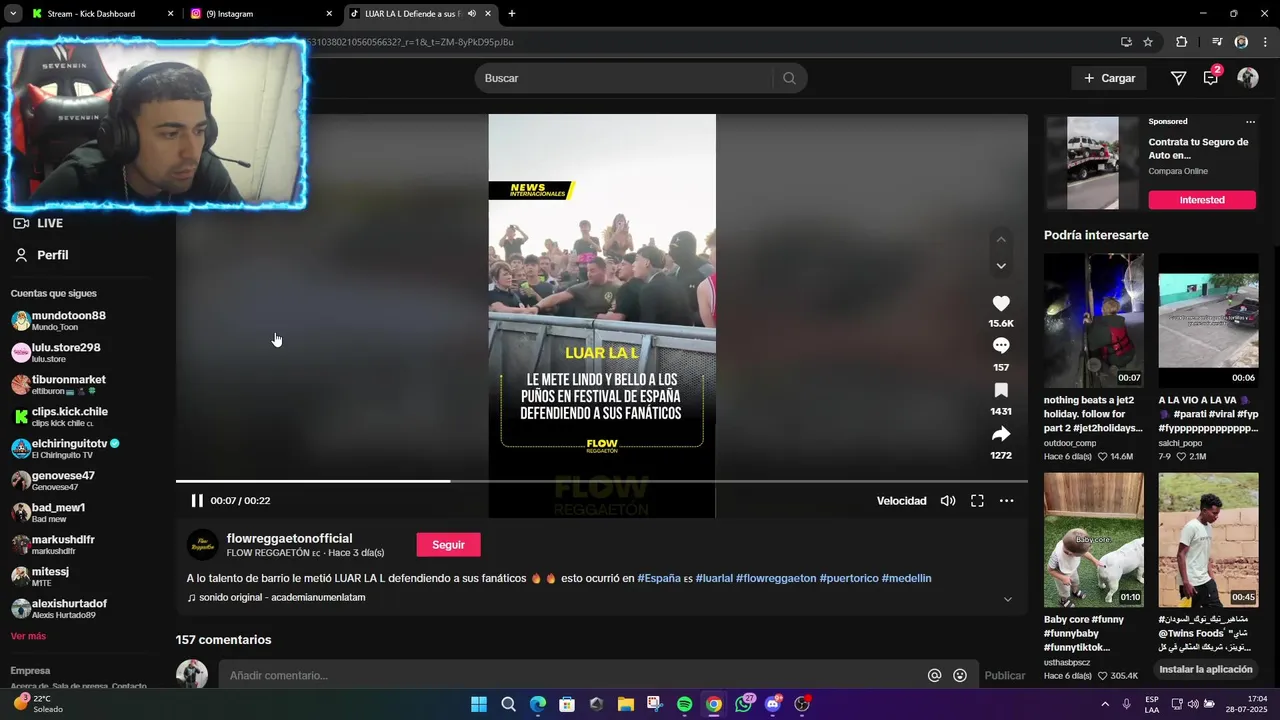1280x720 pixels.
Task: Click the #flowreggaeton hashtag
Action: point(776,578)
